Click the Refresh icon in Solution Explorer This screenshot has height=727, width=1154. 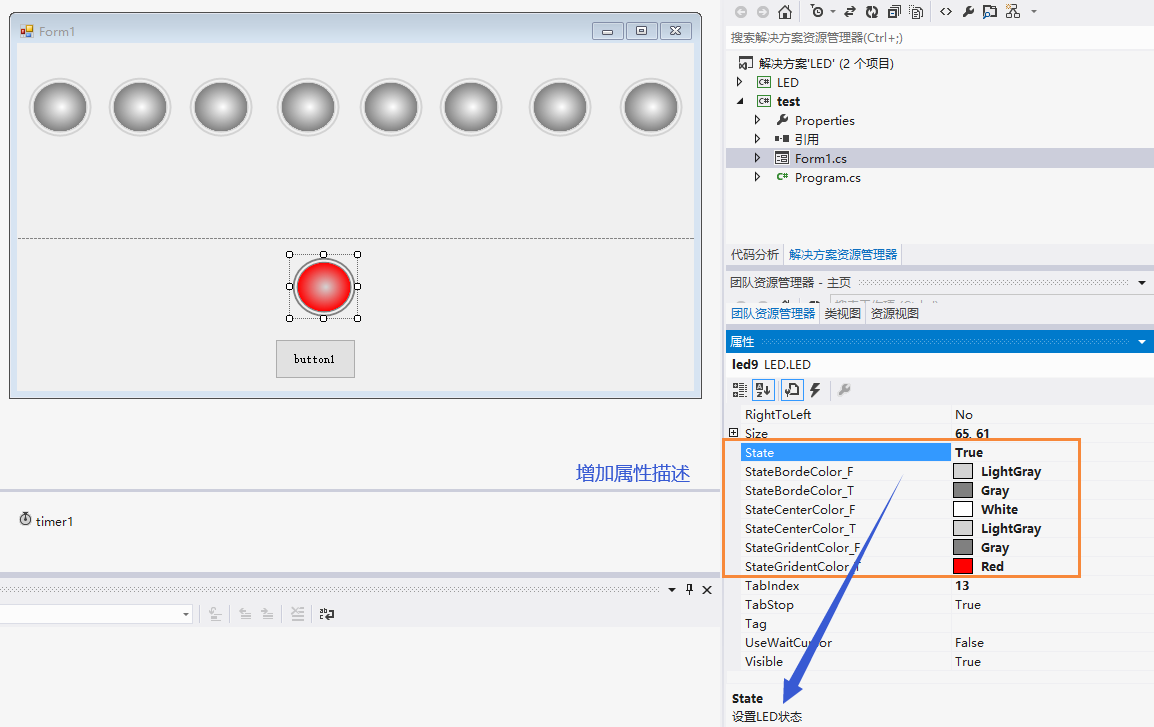tap(872, 12)
